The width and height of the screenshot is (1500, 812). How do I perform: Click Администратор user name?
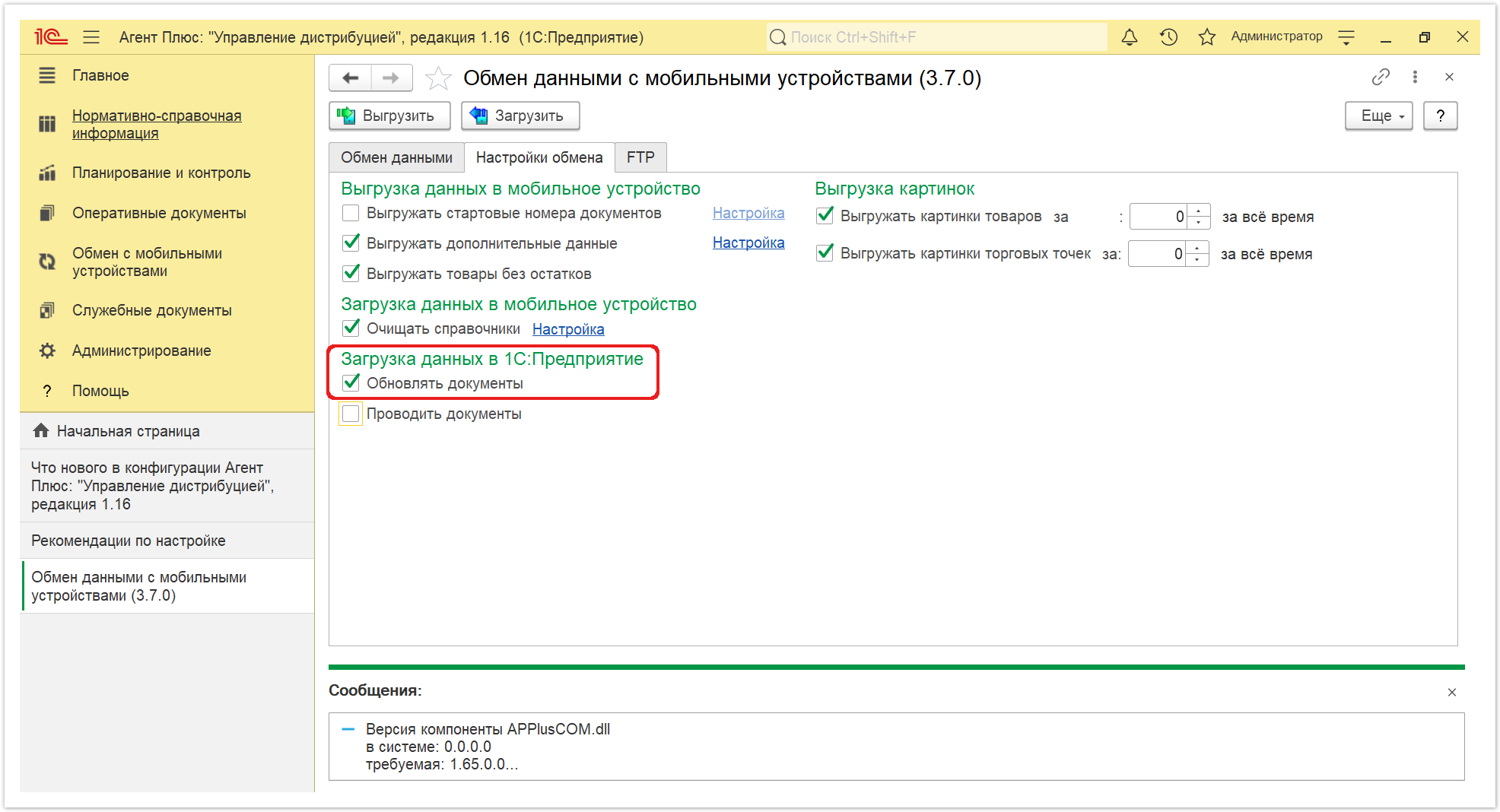tap(1276, 36)
